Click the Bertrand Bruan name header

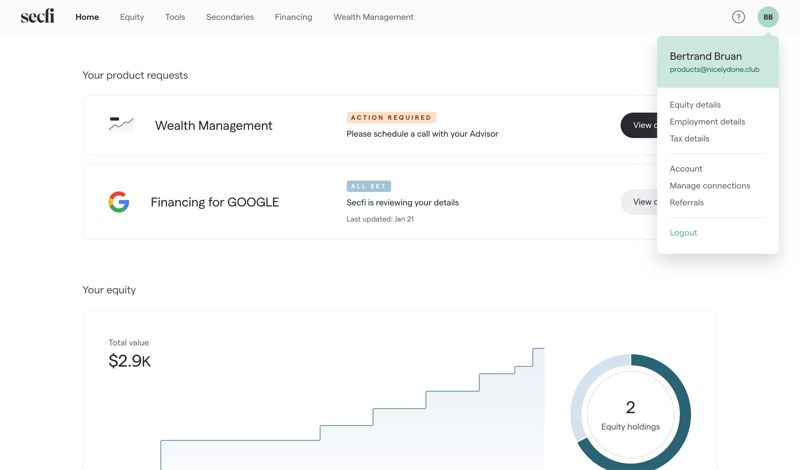(706, 56)
